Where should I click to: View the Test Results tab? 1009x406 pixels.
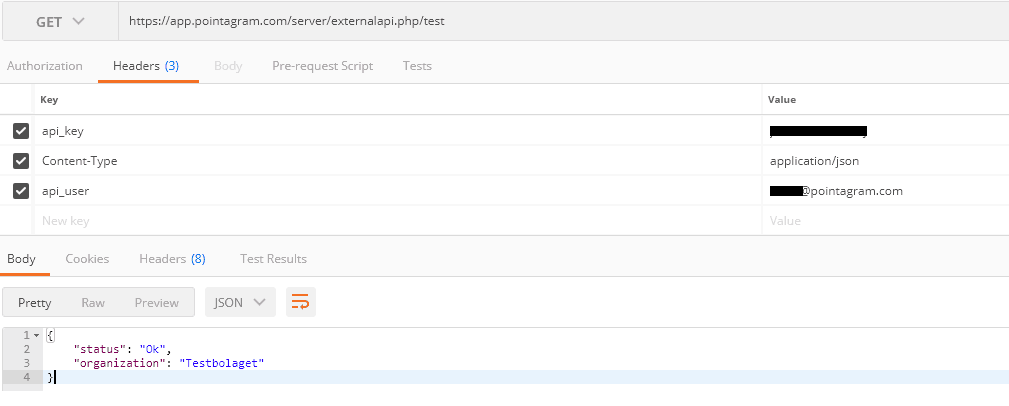273,259
